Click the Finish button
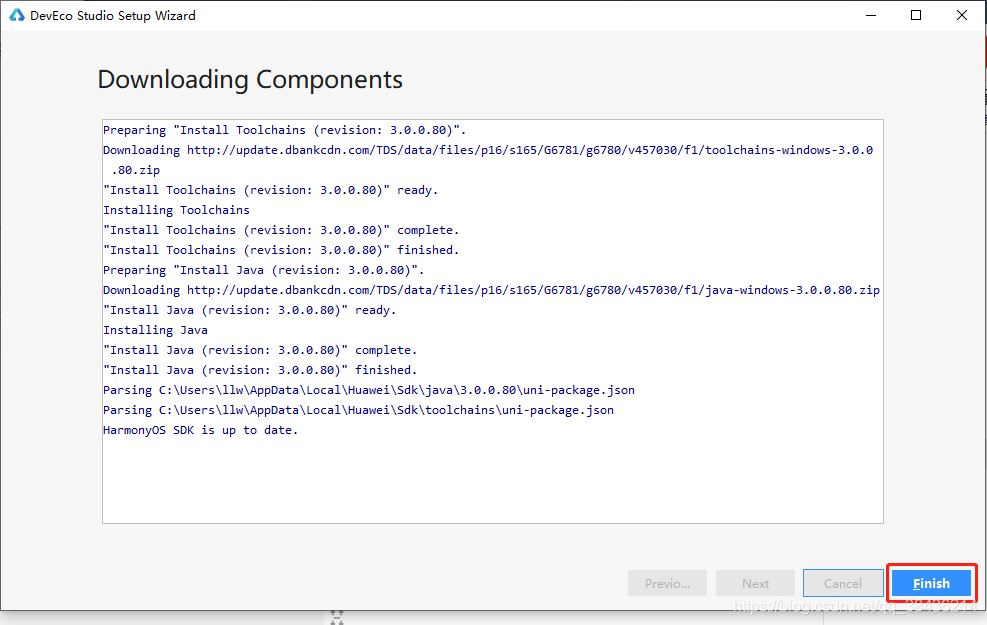Image resolution: width=987 pixels, height=625 pixels. pyautogui.click(x=931, y=583)
